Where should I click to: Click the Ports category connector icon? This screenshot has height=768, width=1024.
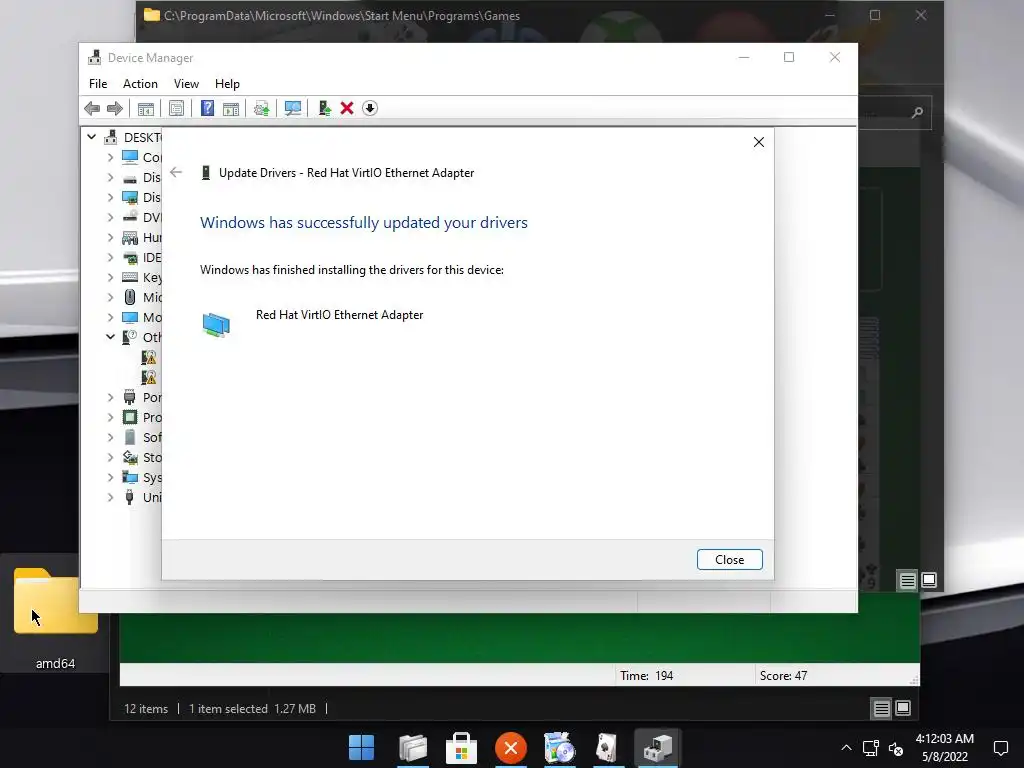tap(130, 398)
